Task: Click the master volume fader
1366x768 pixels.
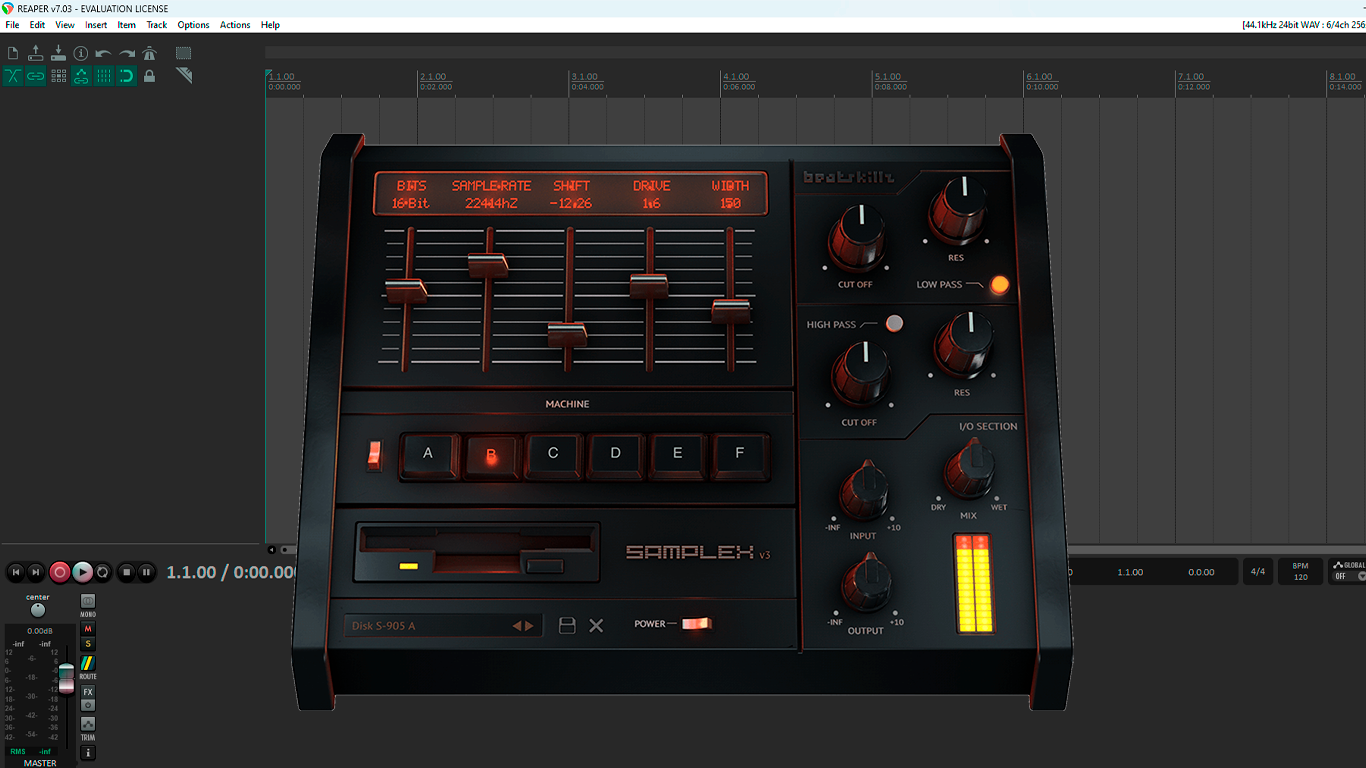Action: (66, 678)
